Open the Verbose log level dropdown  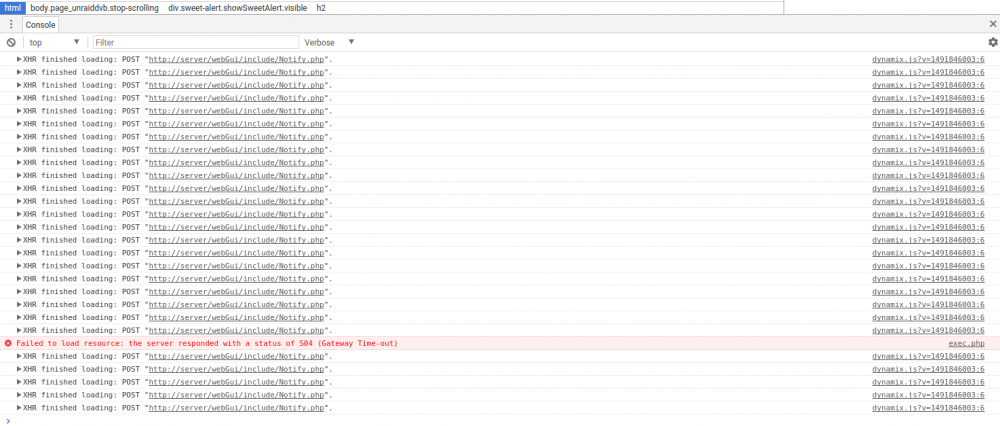329,43
